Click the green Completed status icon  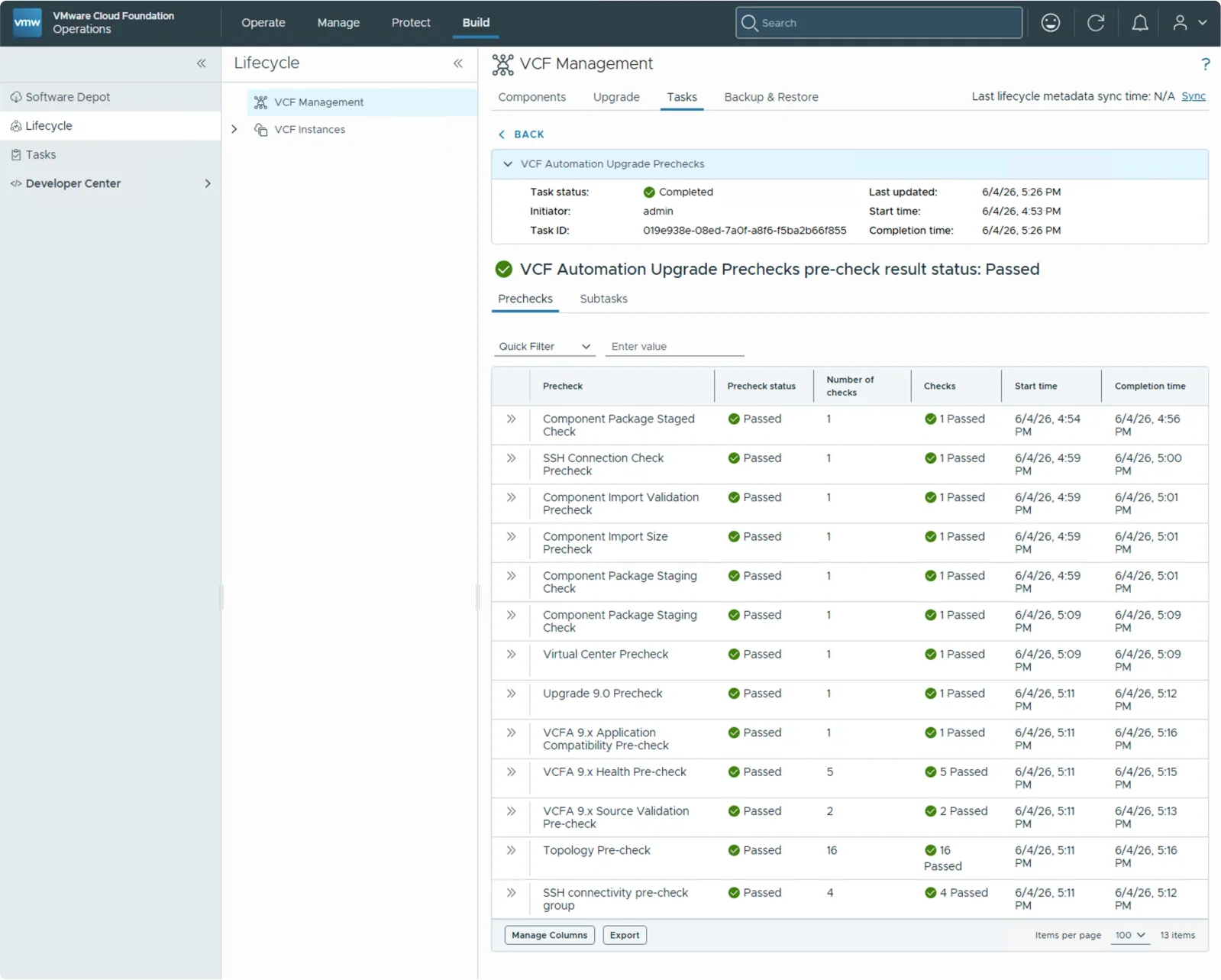click(649, 192)
